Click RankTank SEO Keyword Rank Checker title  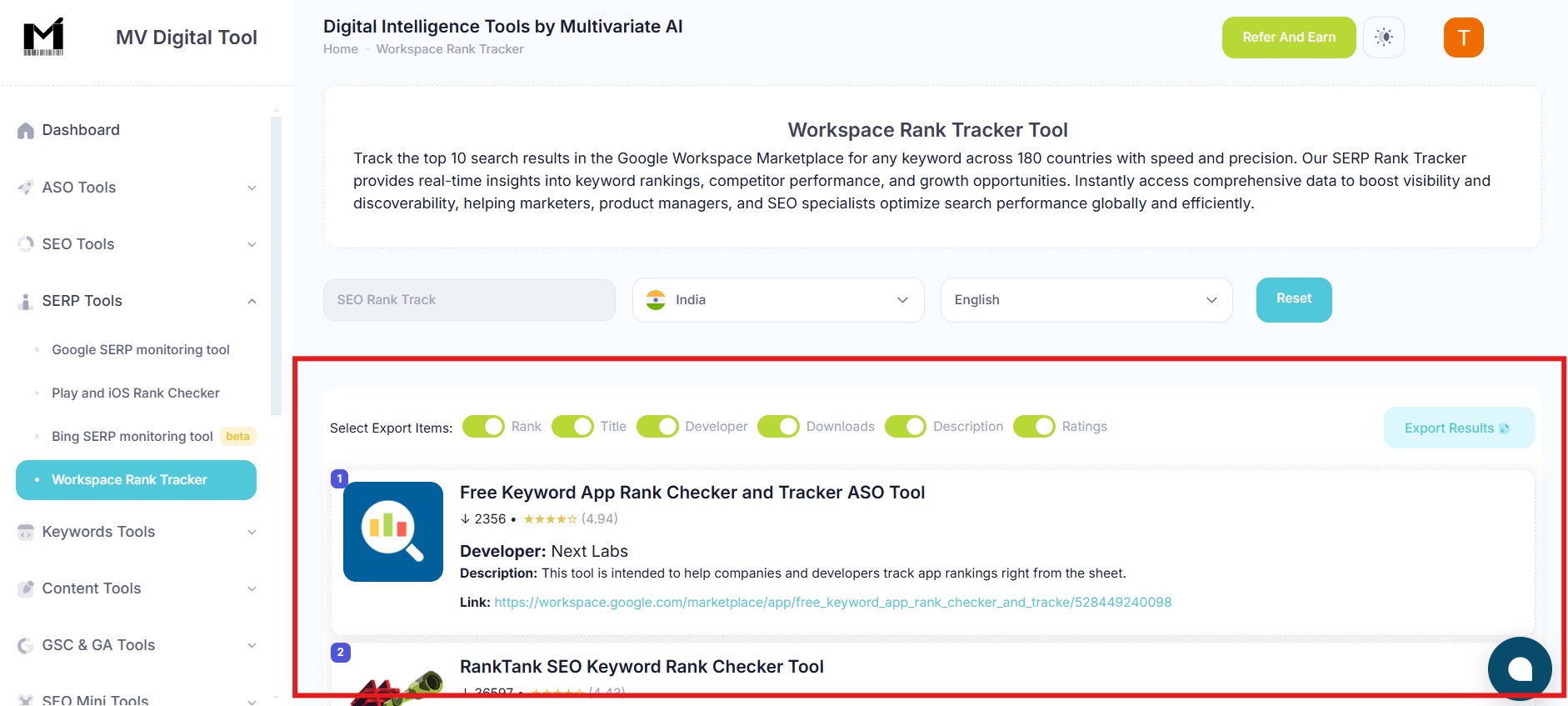[x=642, y=667]
